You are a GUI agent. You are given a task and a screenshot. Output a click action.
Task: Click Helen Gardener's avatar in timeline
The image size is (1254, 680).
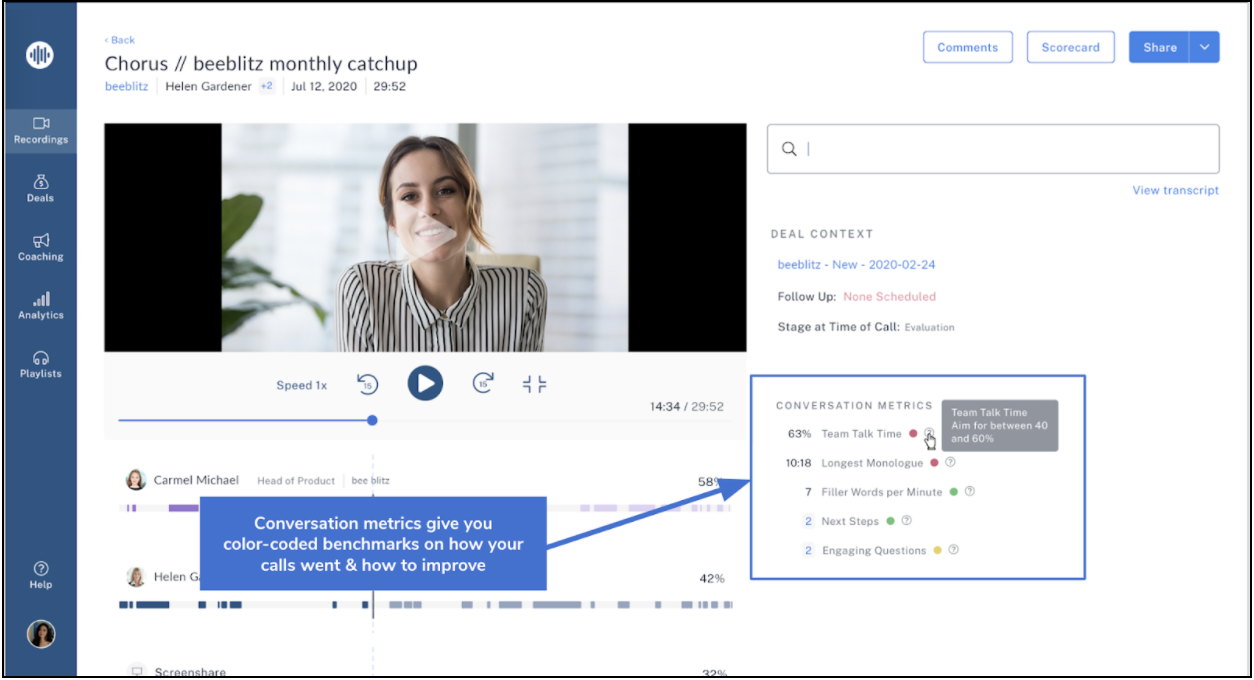(x=135, y=577)
